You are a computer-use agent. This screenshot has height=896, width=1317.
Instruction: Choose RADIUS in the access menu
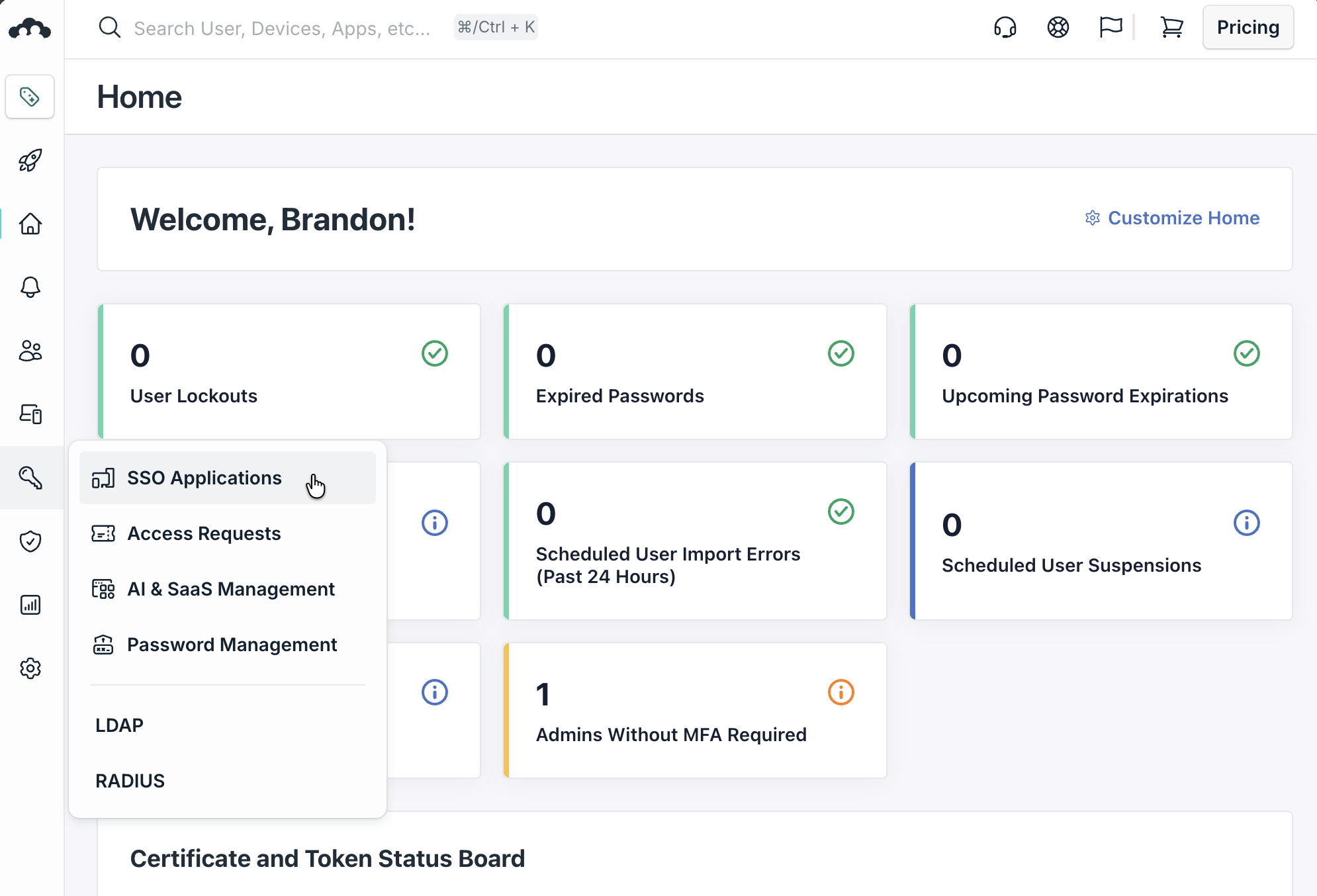coord(130,781)
